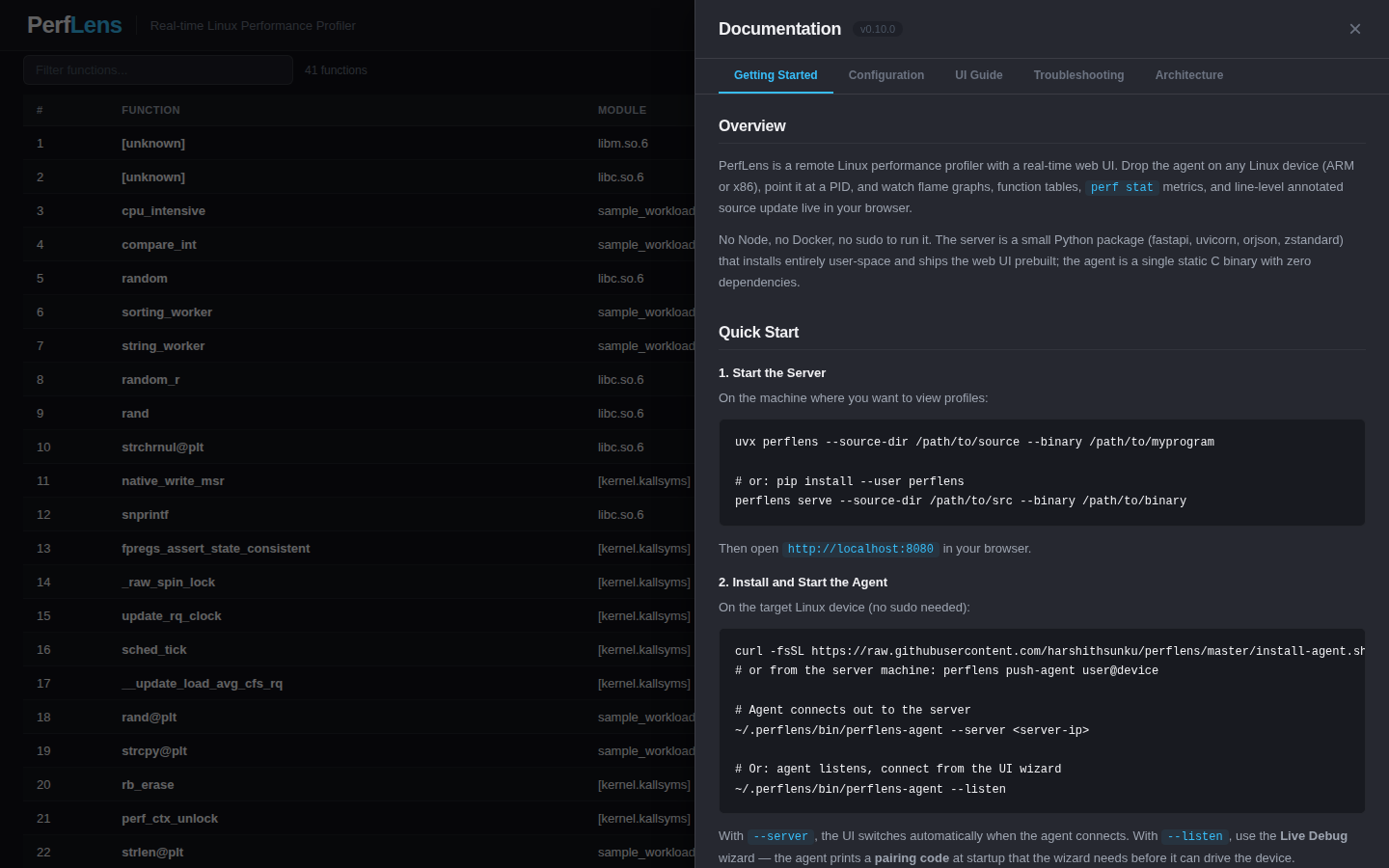Click the [unknown] entry in libm.so.6
The height and width of the screenshot is (868, 1389).
(x=359, y=144)
